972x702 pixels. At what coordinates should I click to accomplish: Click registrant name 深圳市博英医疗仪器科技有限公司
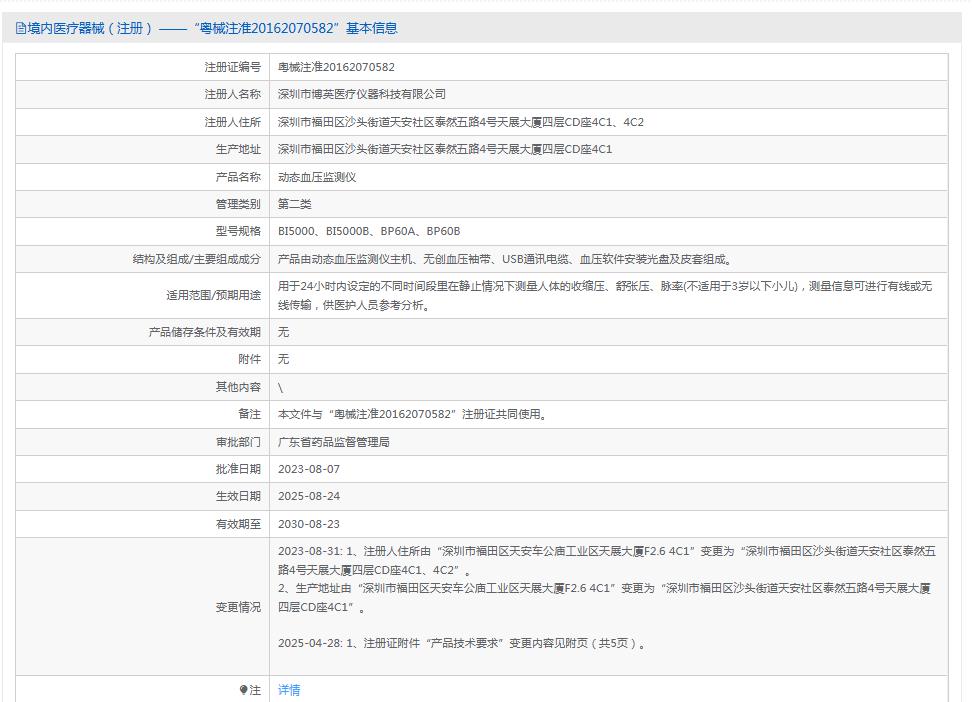(x=362, y=94)
